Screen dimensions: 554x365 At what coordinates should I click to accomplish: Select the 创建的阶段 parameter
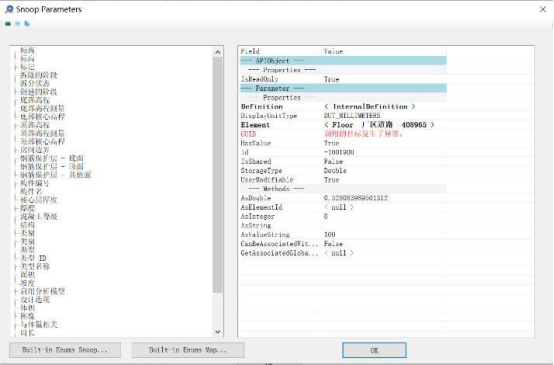pos(39,92)
